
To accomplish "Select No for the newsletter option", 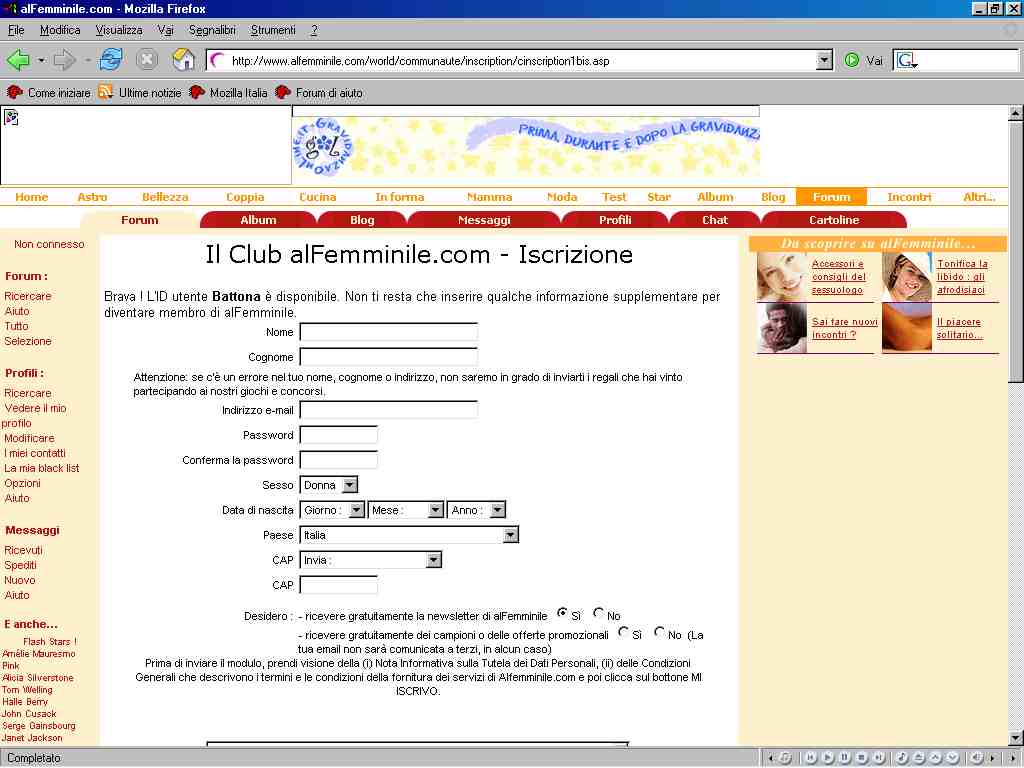I will coord(598,613).
